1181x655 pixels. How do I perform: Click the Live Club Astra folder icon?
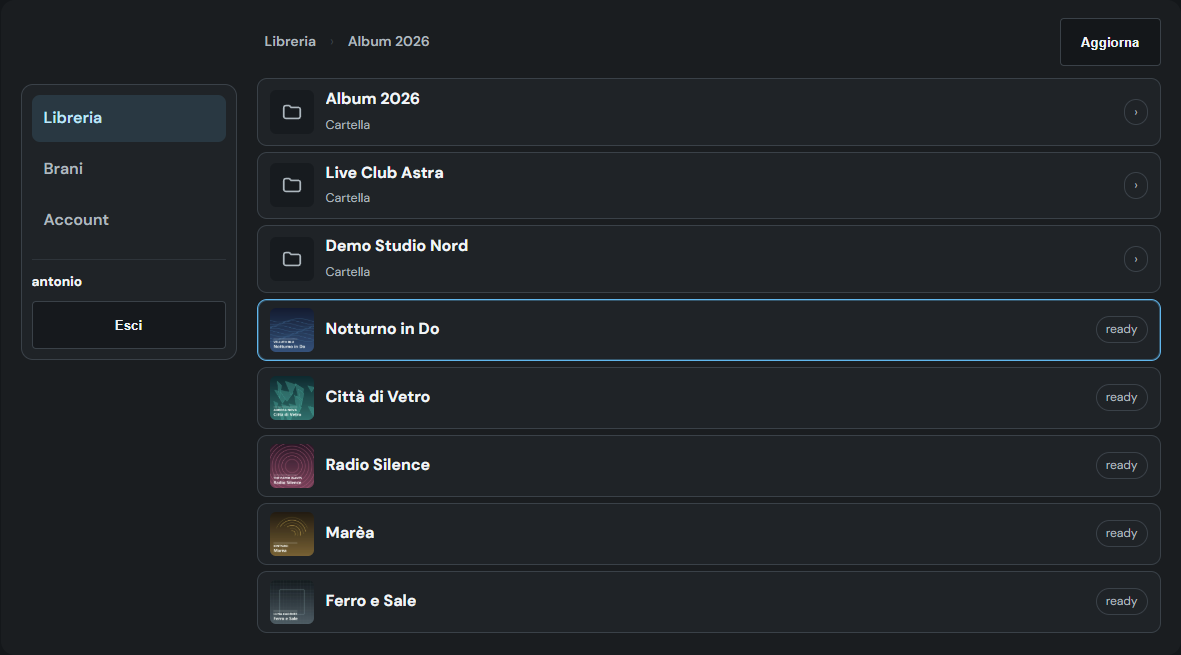click(x=291, y=185)
